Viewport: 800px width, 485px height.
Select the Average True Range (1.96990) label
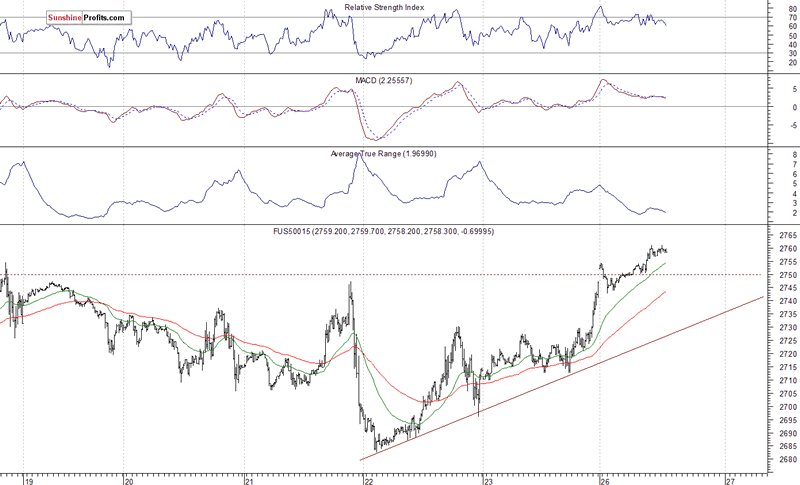387,154
